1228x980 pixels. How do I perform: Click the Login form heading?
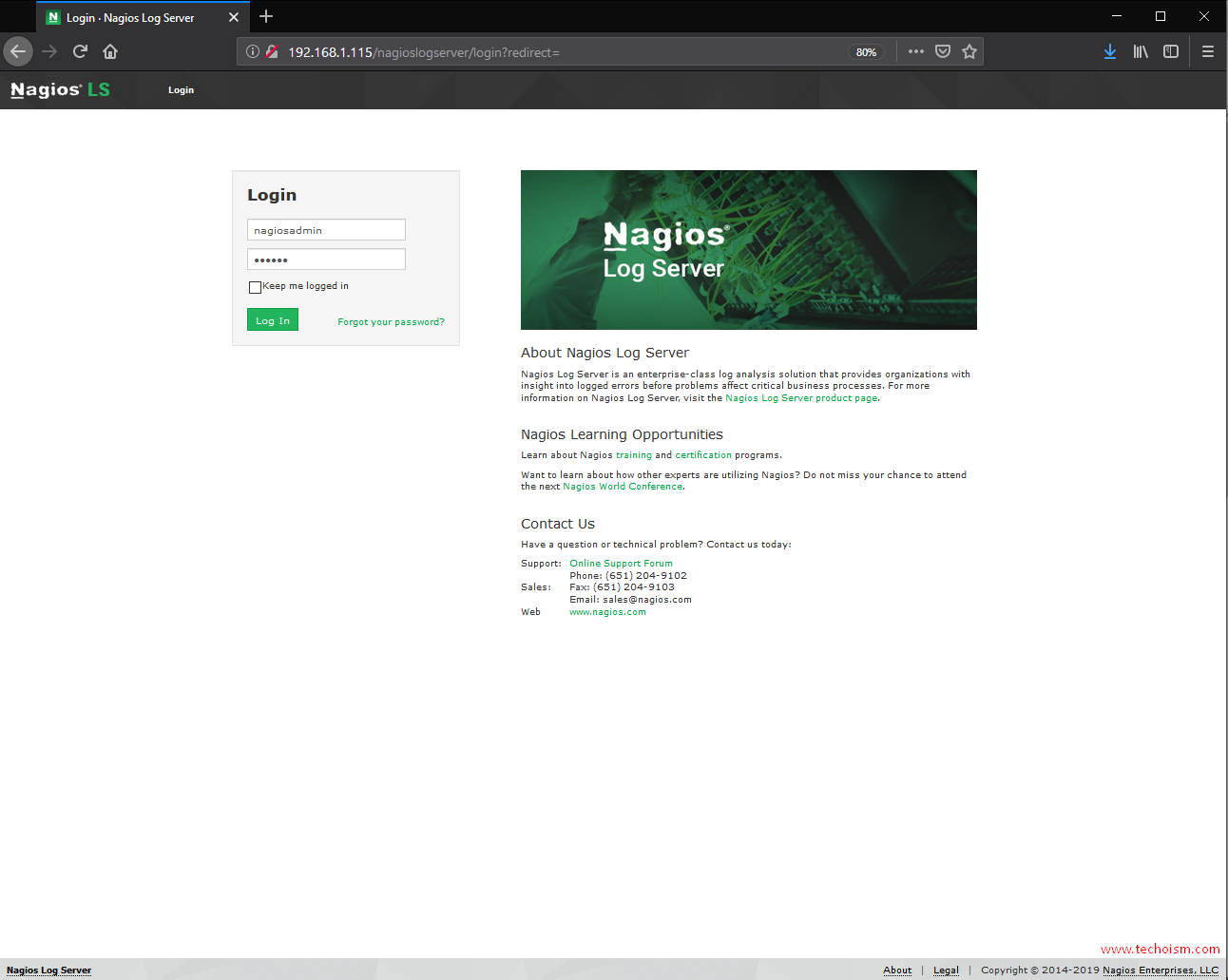click(272, 195)
